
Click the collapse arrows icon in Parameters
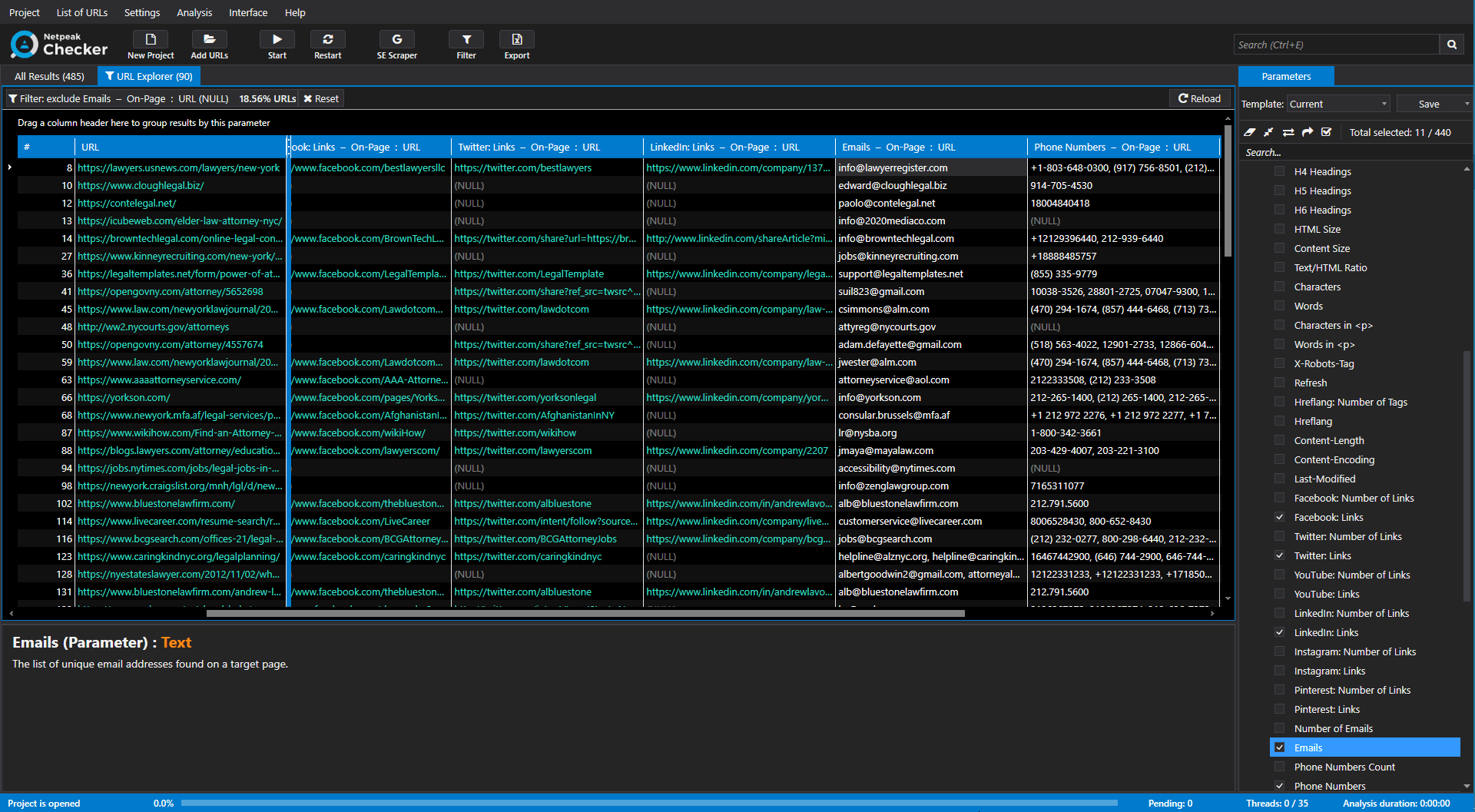(x=1269, y=132)
